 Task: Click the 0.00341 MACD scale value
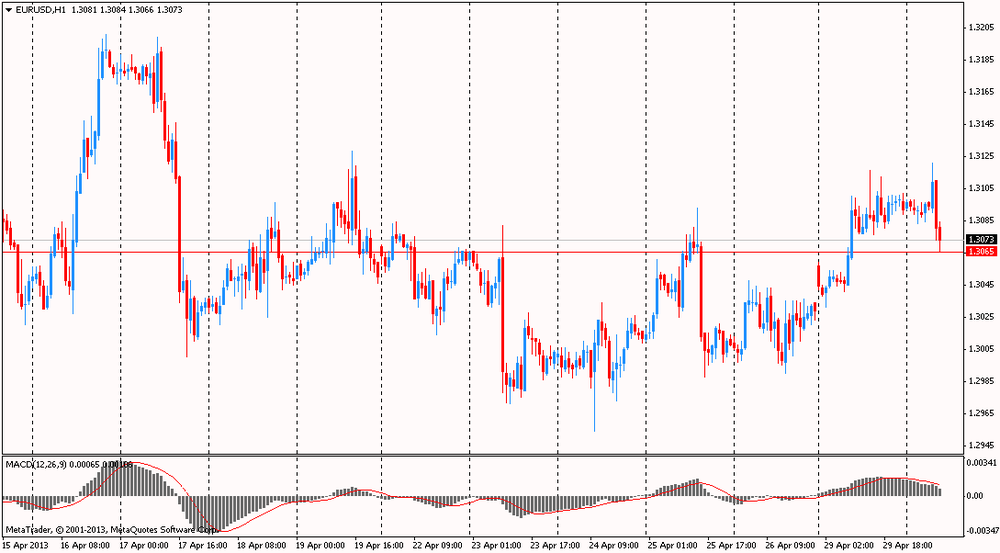click(980, 462)
